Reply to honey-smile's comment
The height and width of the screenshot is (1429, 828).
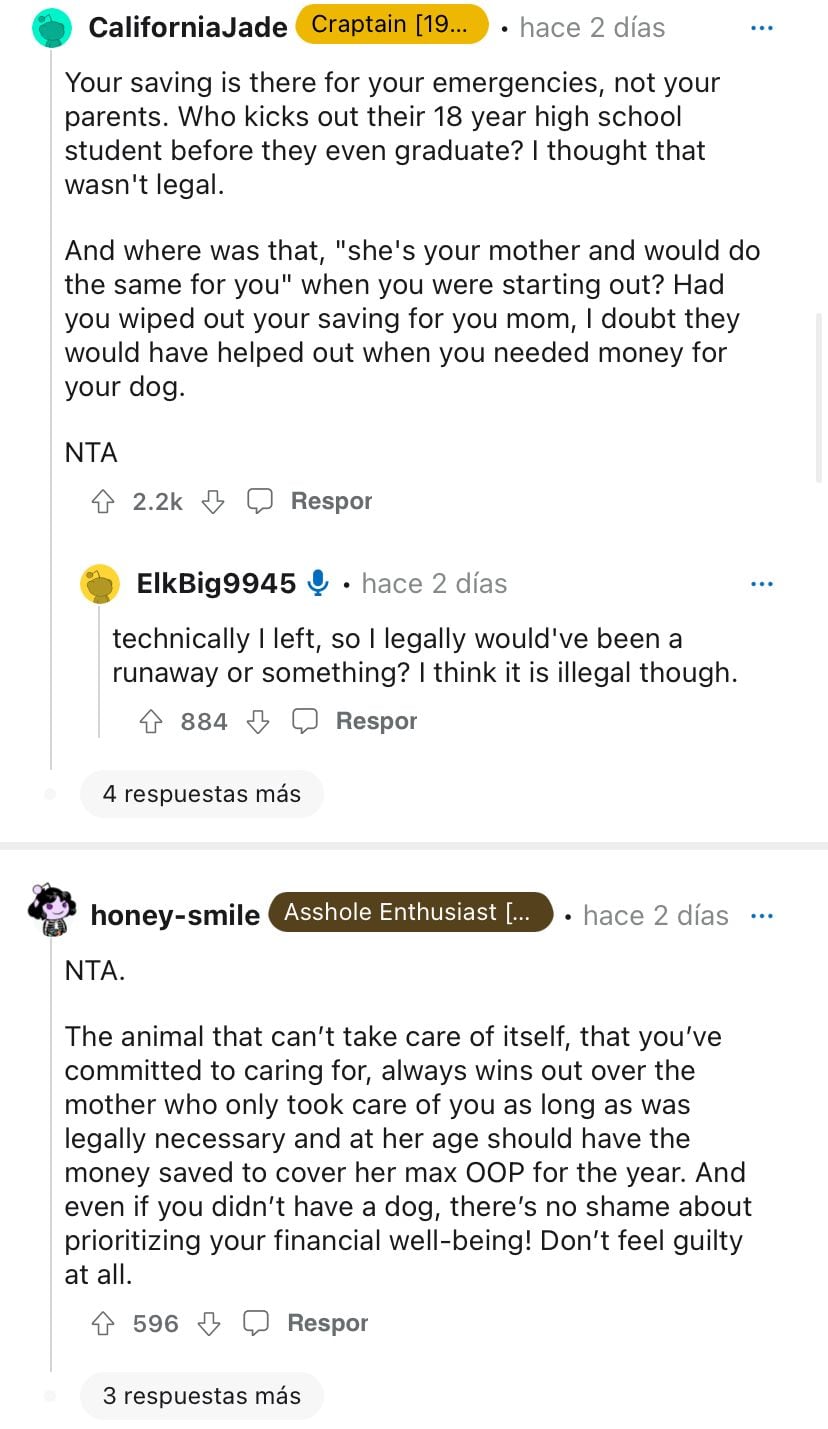pos(307,1323)
